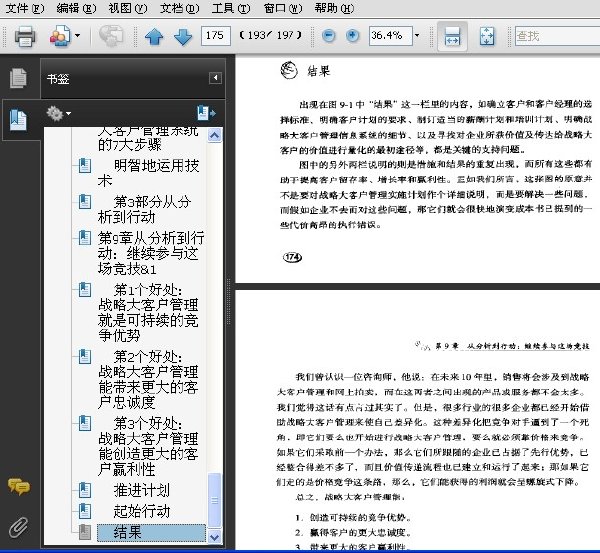600x553 pixels.
Task: Click the greyed email globe icon
Action: 111,36
